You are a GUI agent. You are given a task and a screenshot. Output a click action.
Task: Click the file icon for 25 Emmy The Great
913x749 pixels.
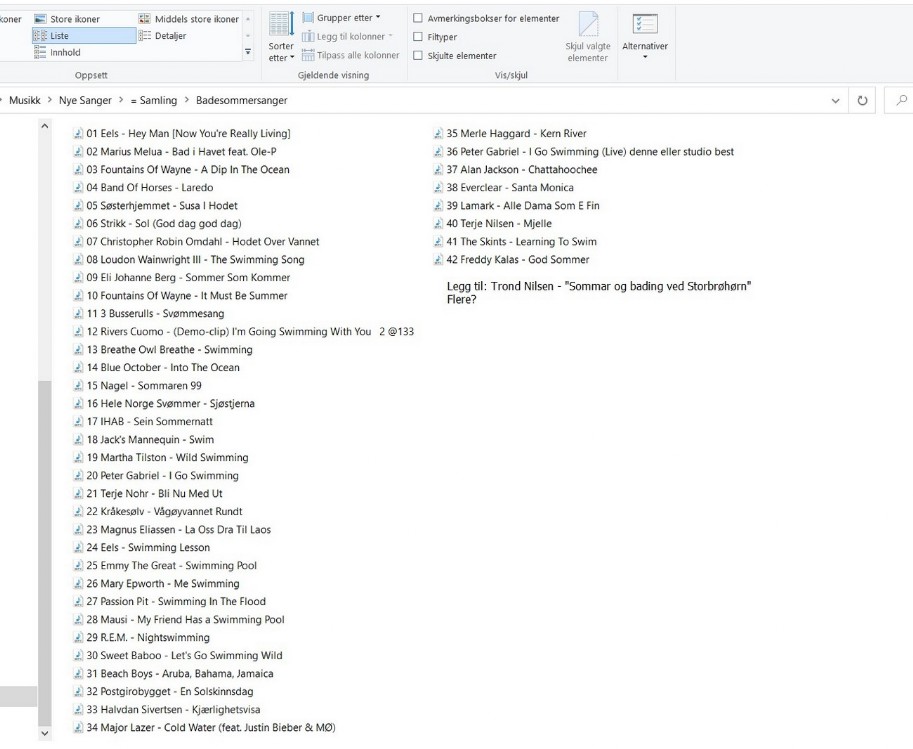coord(78,566)
